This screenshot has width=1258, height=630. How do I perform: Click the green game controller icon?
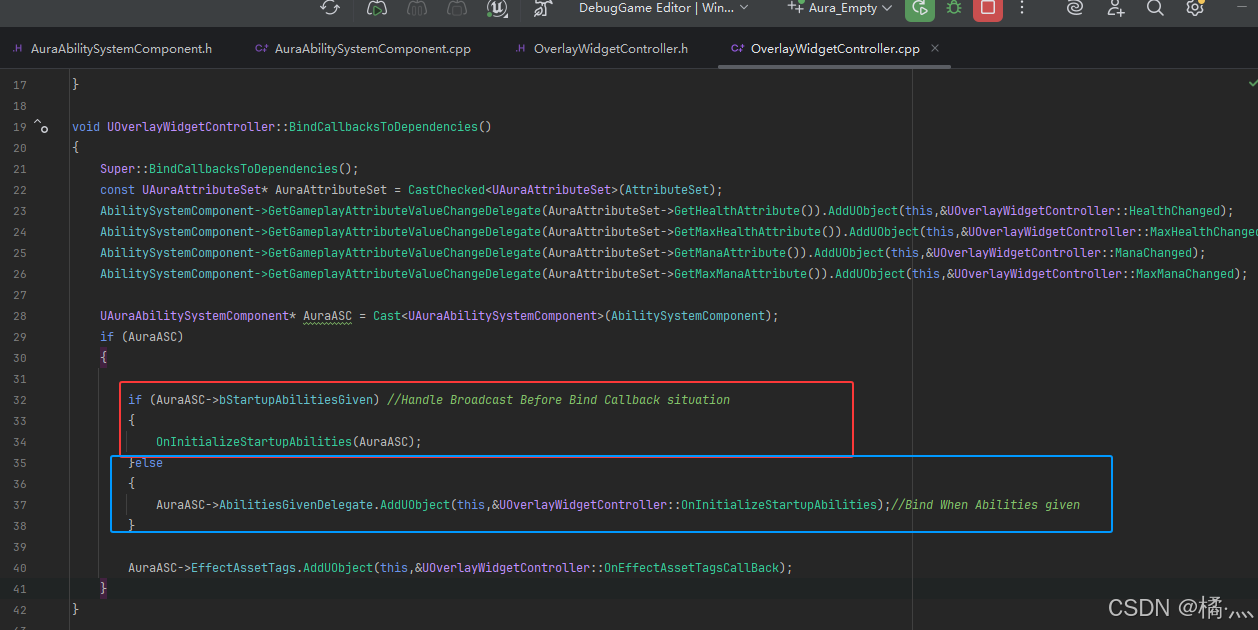[377, 8]
